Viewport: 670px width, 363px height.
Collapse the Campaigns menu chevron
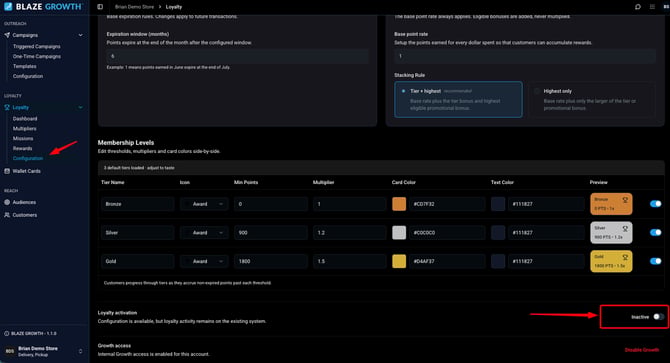[x=80, y=35]
